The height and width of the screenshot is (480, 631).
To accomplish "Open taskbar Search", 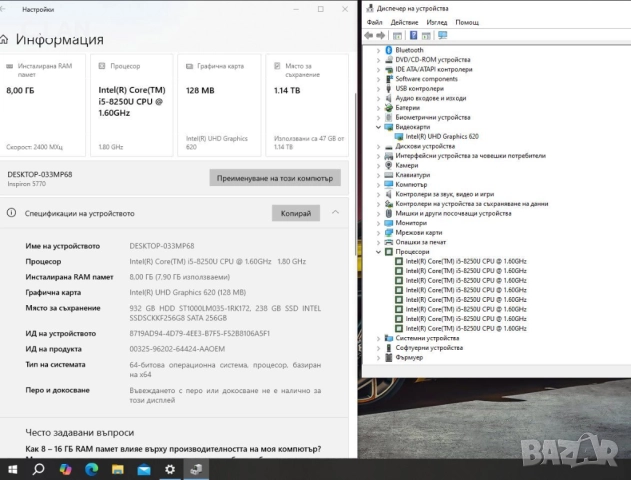I will click(39, 469).
